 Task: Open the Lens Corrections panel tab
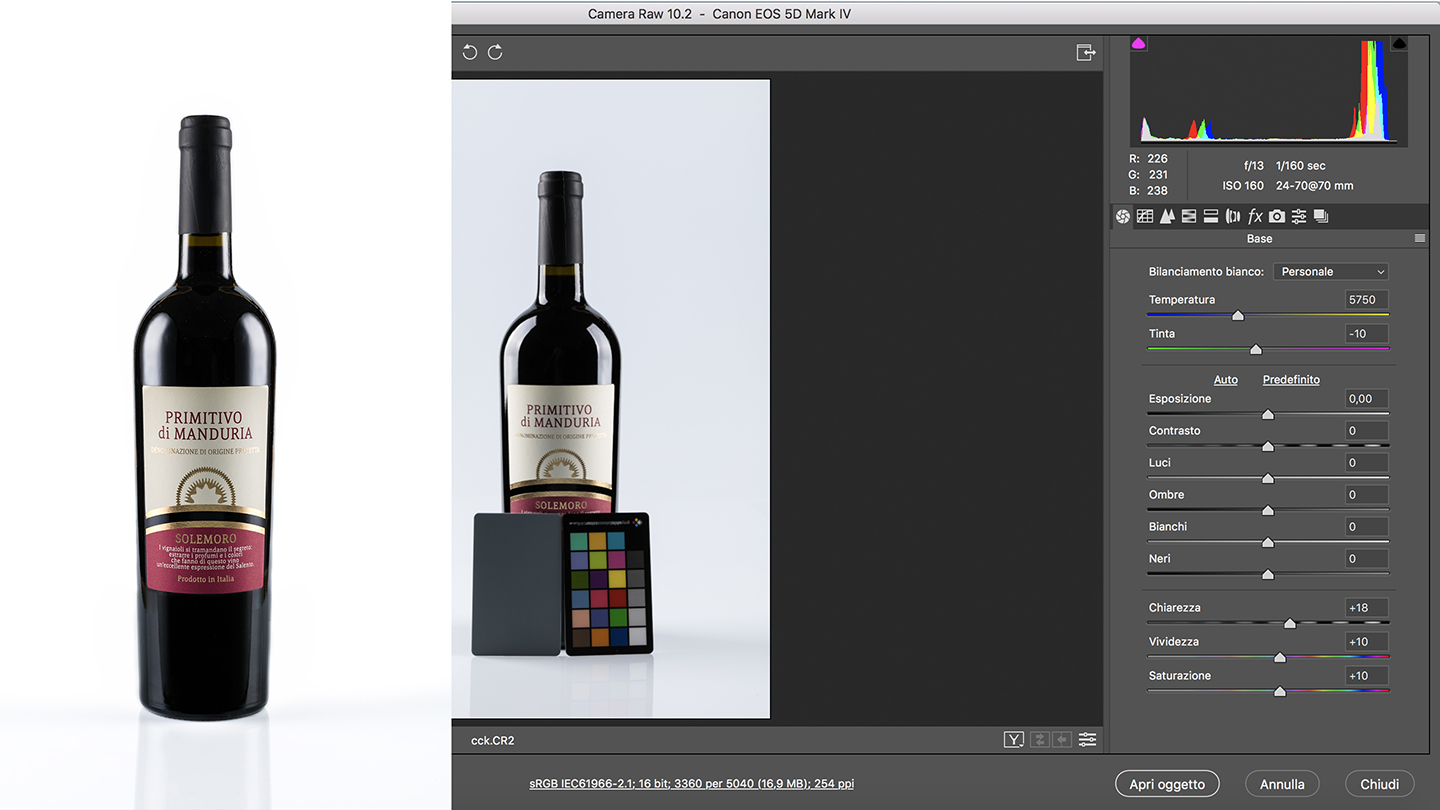pyautogui.click(x=1233, y=216)
